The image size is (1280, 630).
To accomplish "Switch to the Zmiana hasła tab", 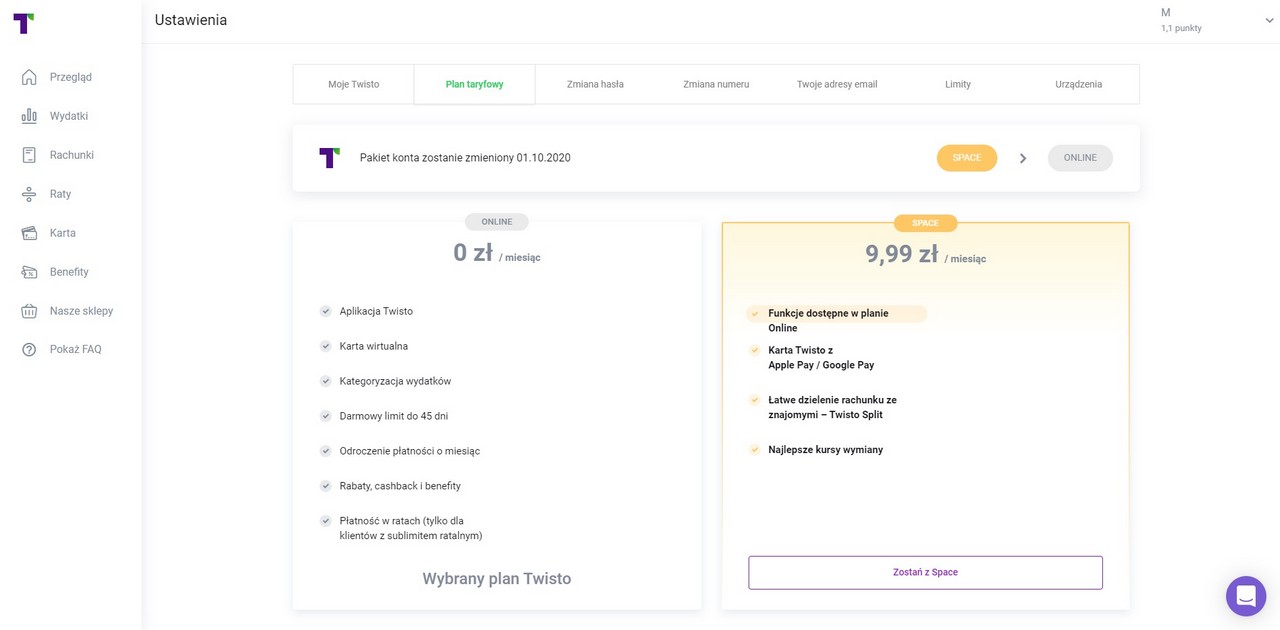I will pyautogui.click(x=595, y=84).
